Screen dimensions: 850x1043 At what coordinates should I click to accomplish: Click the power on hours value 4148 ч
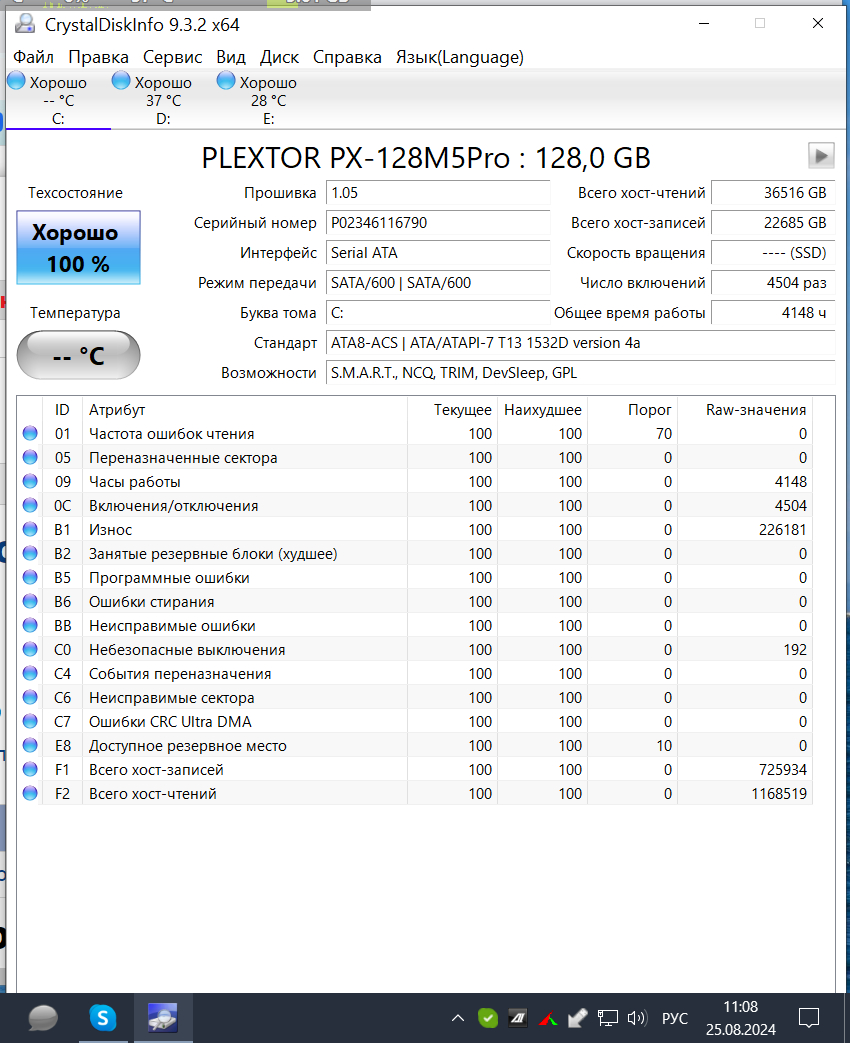(x=773, y=313)
